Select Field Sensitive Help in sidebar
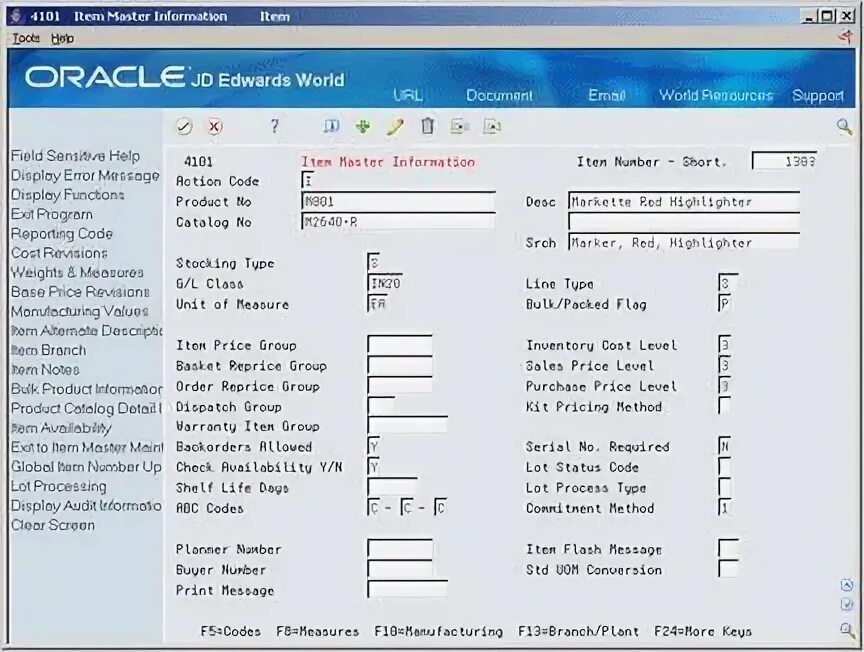This screenshot has height=652, width=864. pyautogui.click(x=75, y=156)
